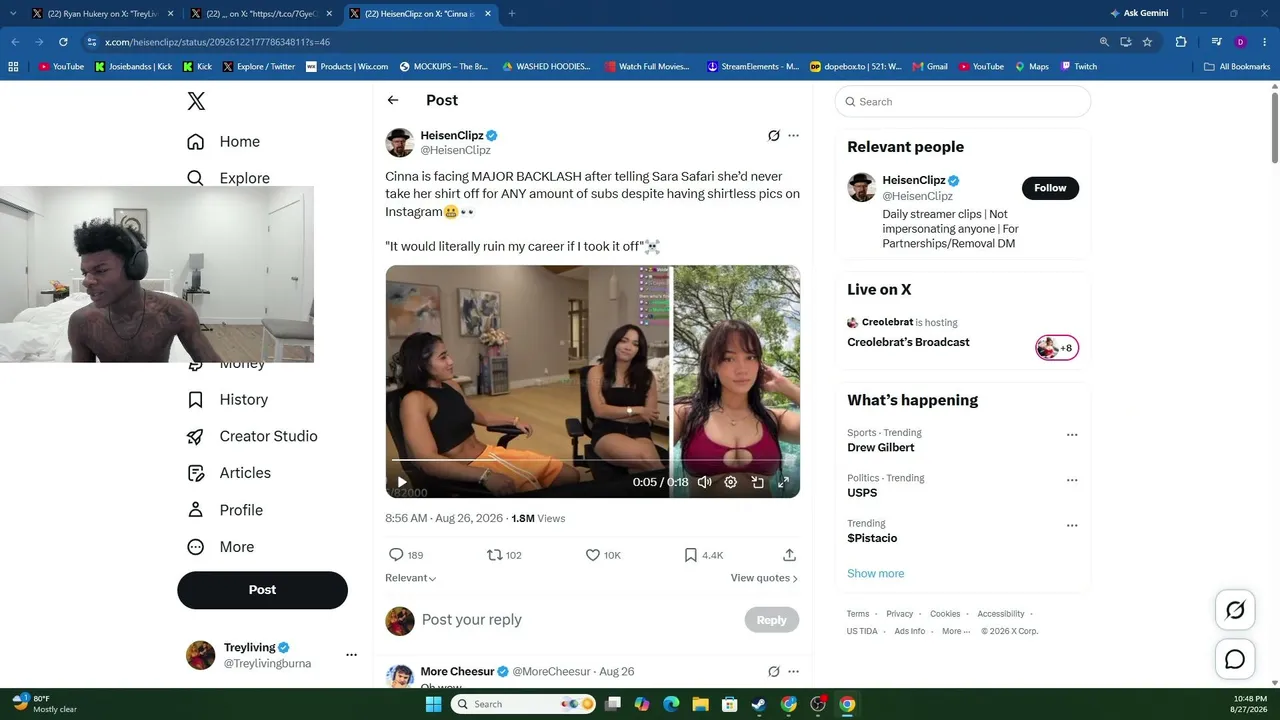This screenshot has height=720, width=1280.
Task: Click the Grok icon on HeisenClipz's post
Action: (x=773, y=136)
